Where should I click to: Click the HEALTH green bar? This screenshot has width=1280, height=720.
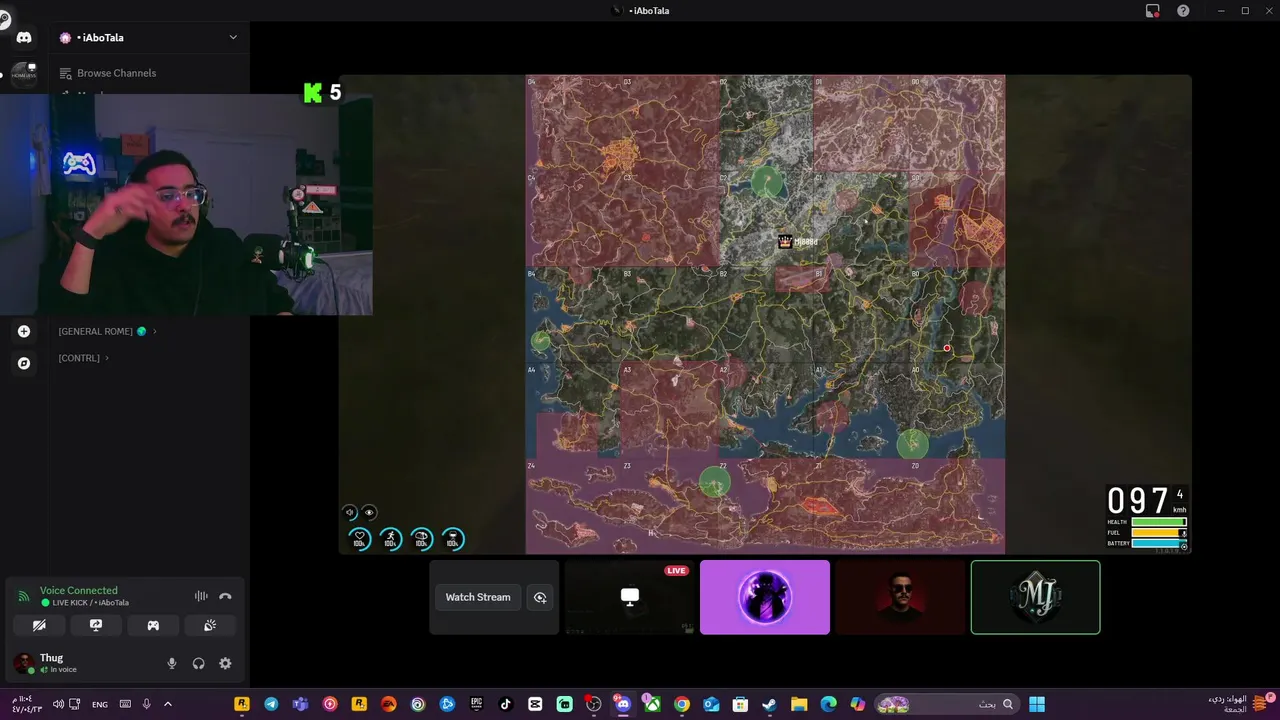point(1158,522)
